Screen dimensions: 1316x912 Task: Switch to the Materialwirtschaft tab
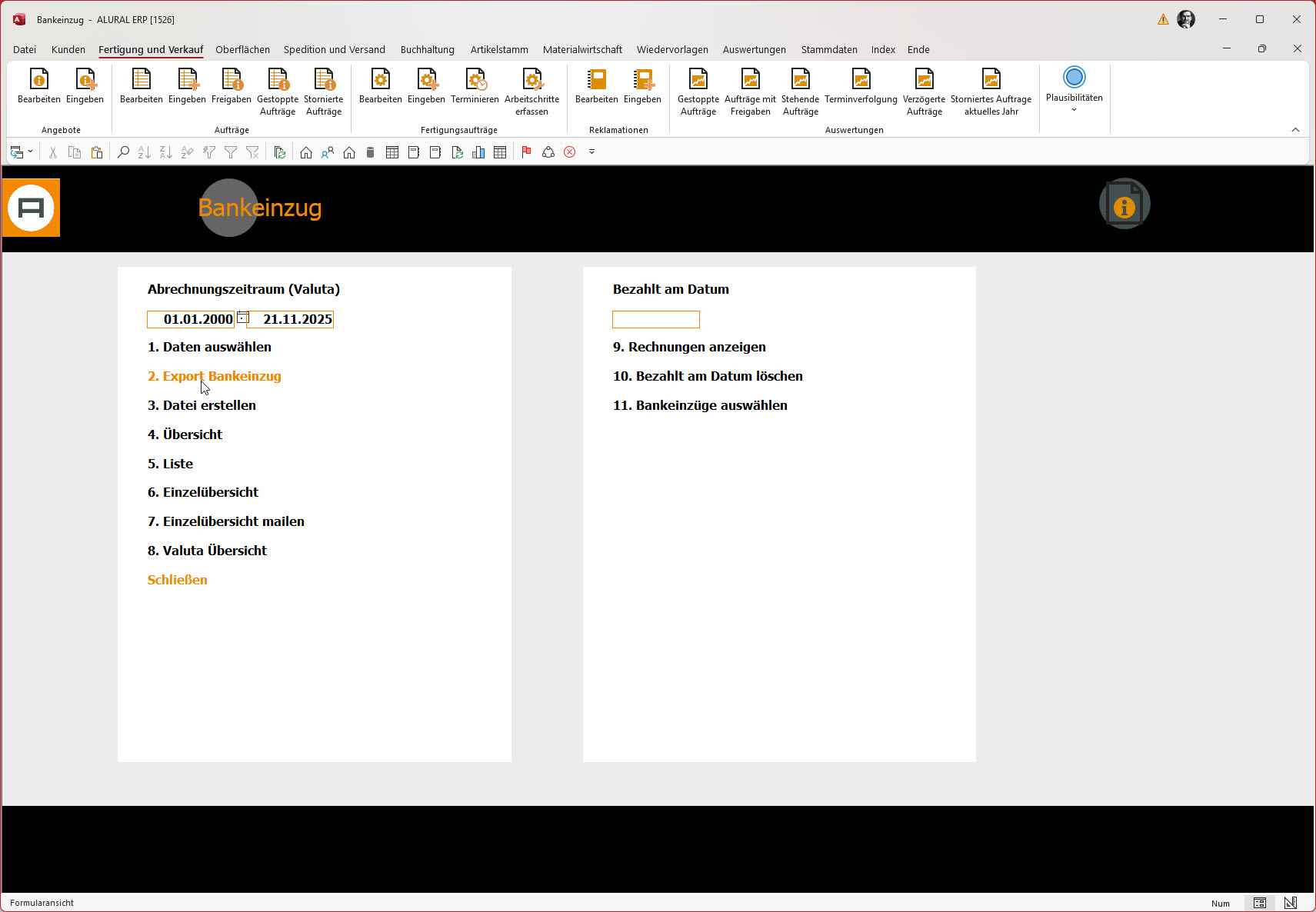(582, 50)
